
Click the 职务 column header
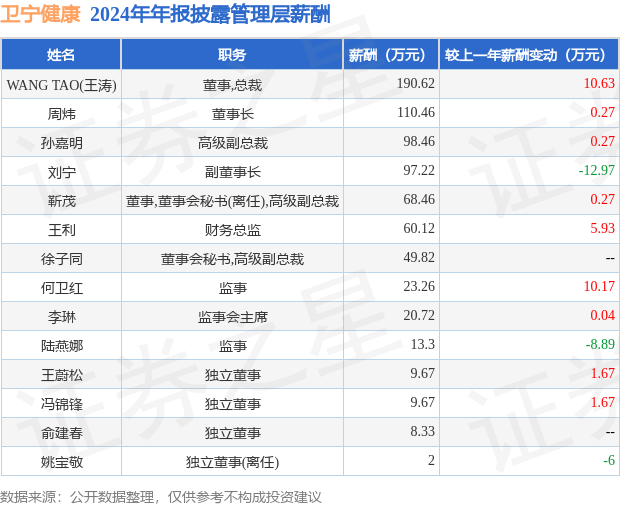click(x=232, y=55)
